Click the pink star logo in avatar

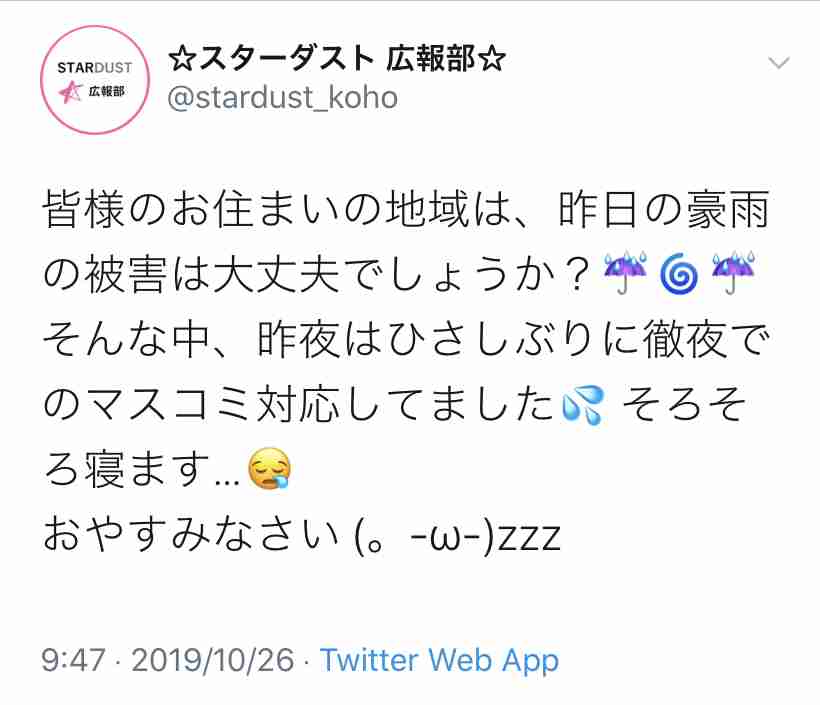[70, 93]
